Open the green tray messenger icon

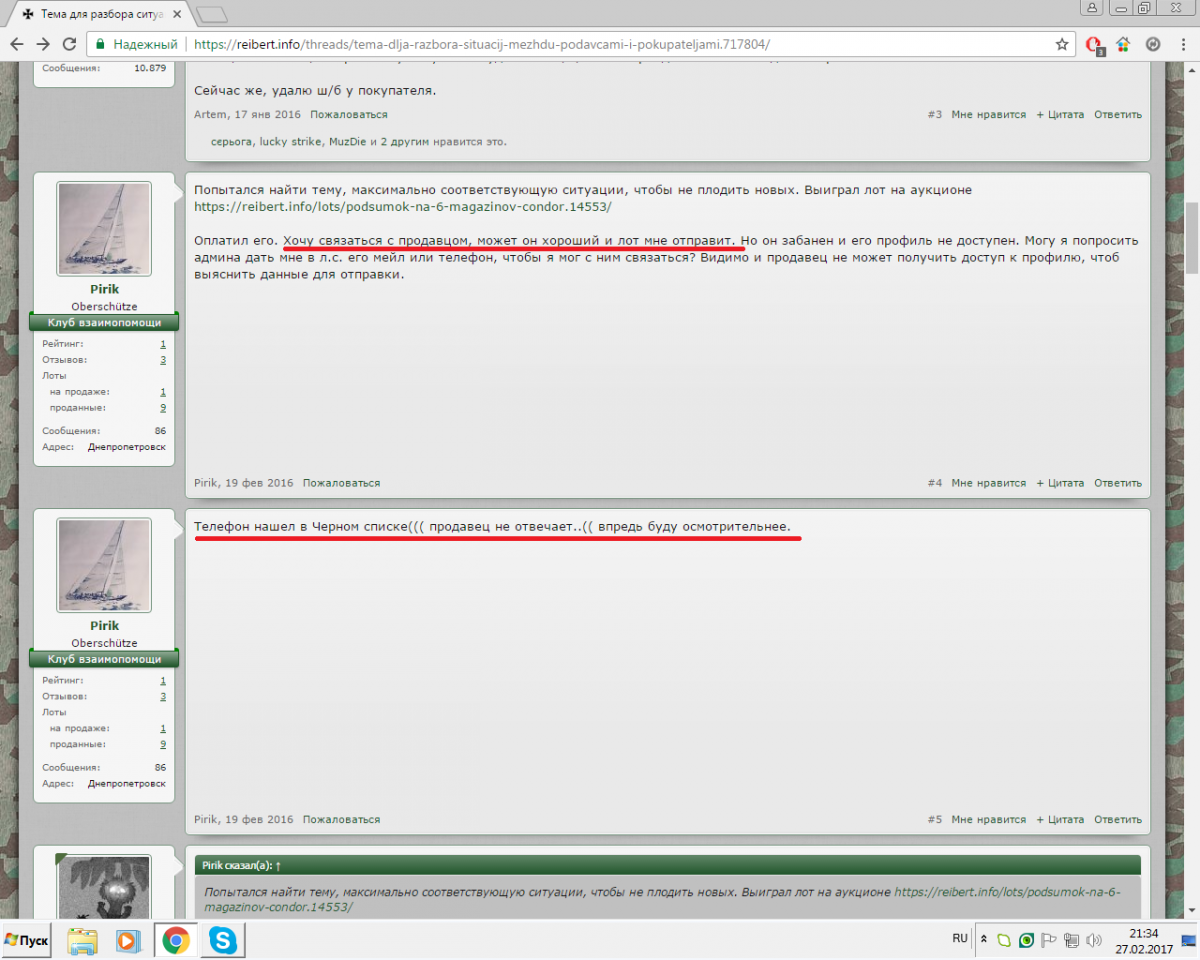pos(1005,940)
